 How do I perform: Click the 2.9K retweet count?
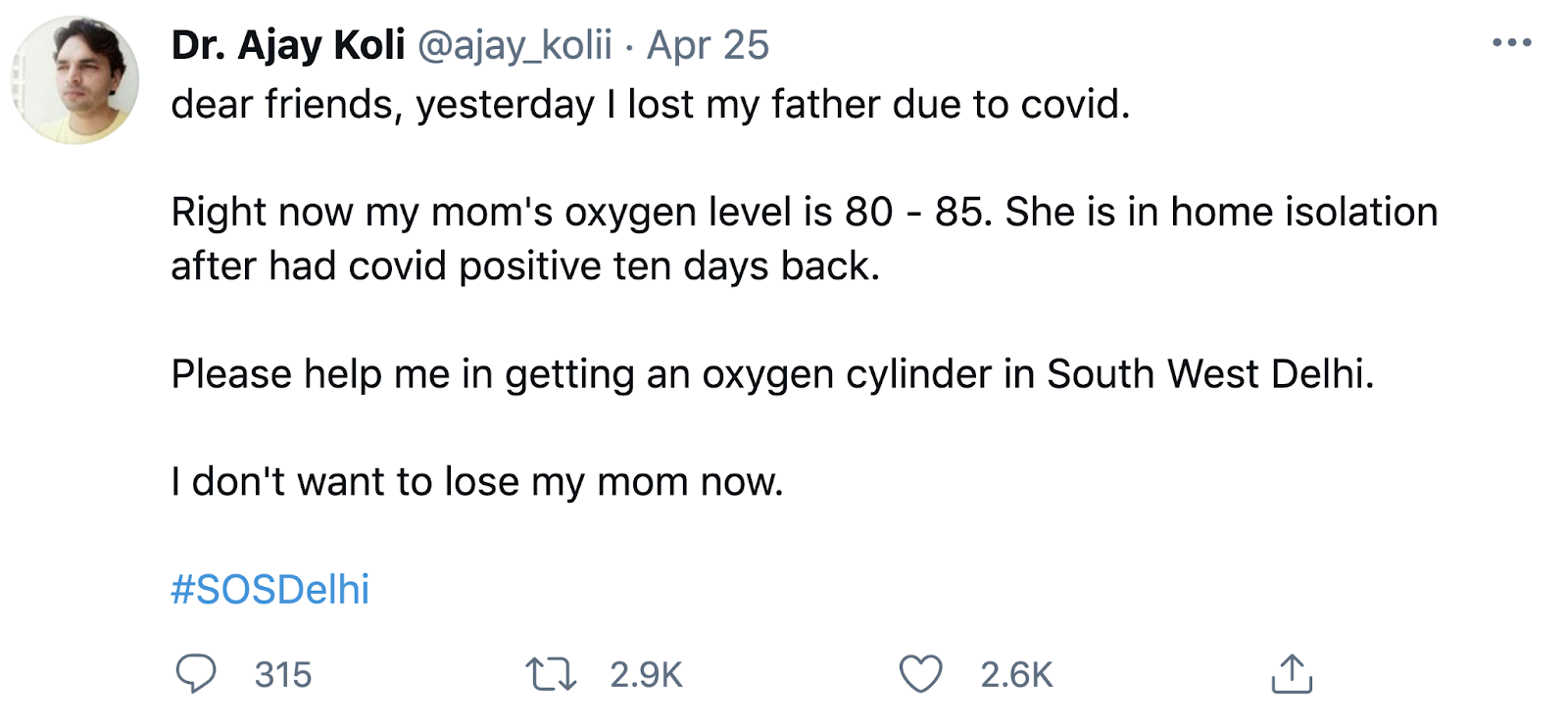pos(646,675)
